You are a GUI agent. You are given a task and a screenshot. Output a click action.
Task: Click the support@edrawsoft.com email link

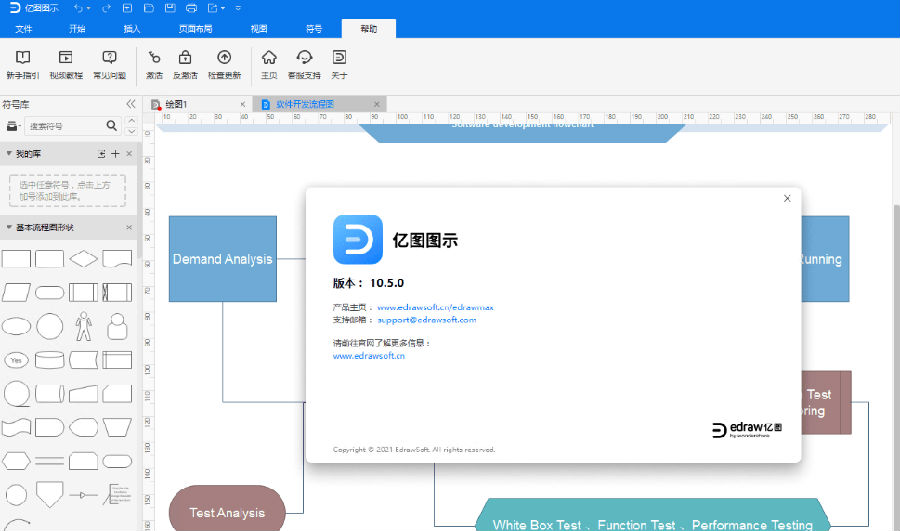coord(426,320)
